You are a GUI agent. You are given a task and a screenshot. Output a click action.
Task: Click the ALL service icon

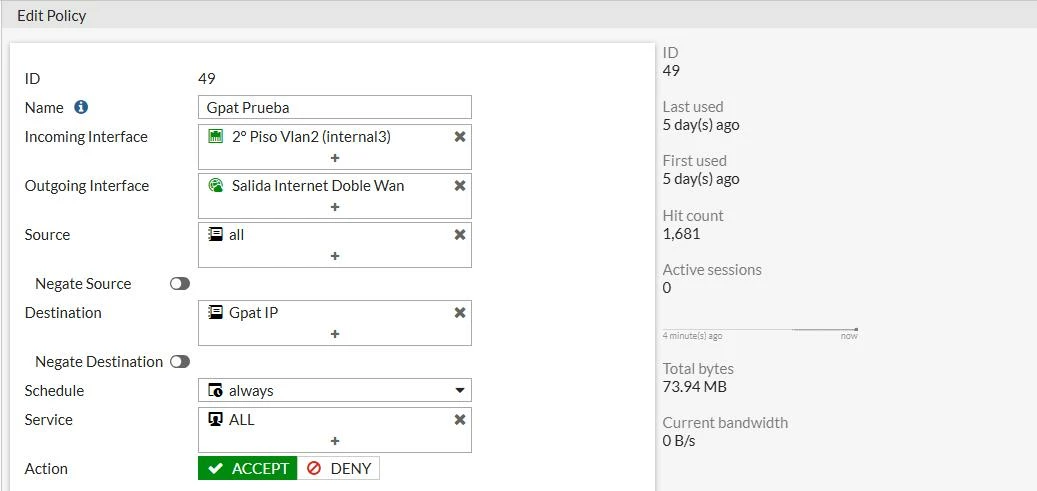pos(215,420)
